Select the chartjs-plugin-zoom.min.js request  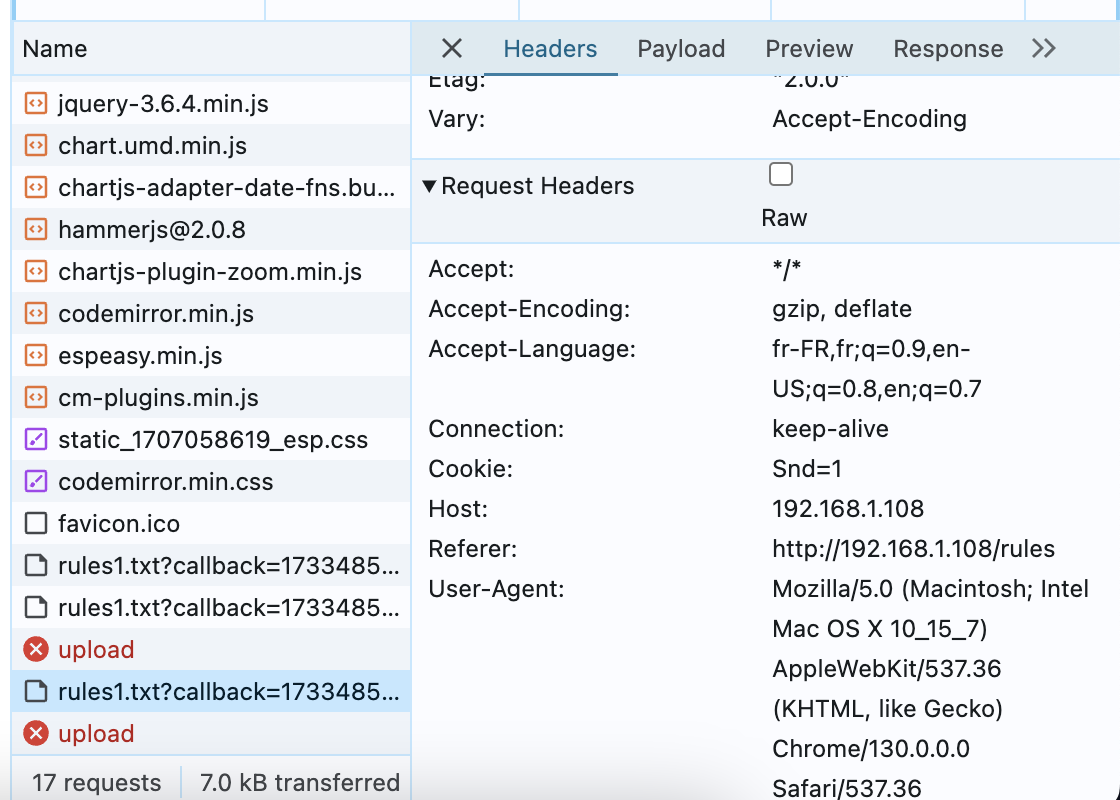pos(210,272)
